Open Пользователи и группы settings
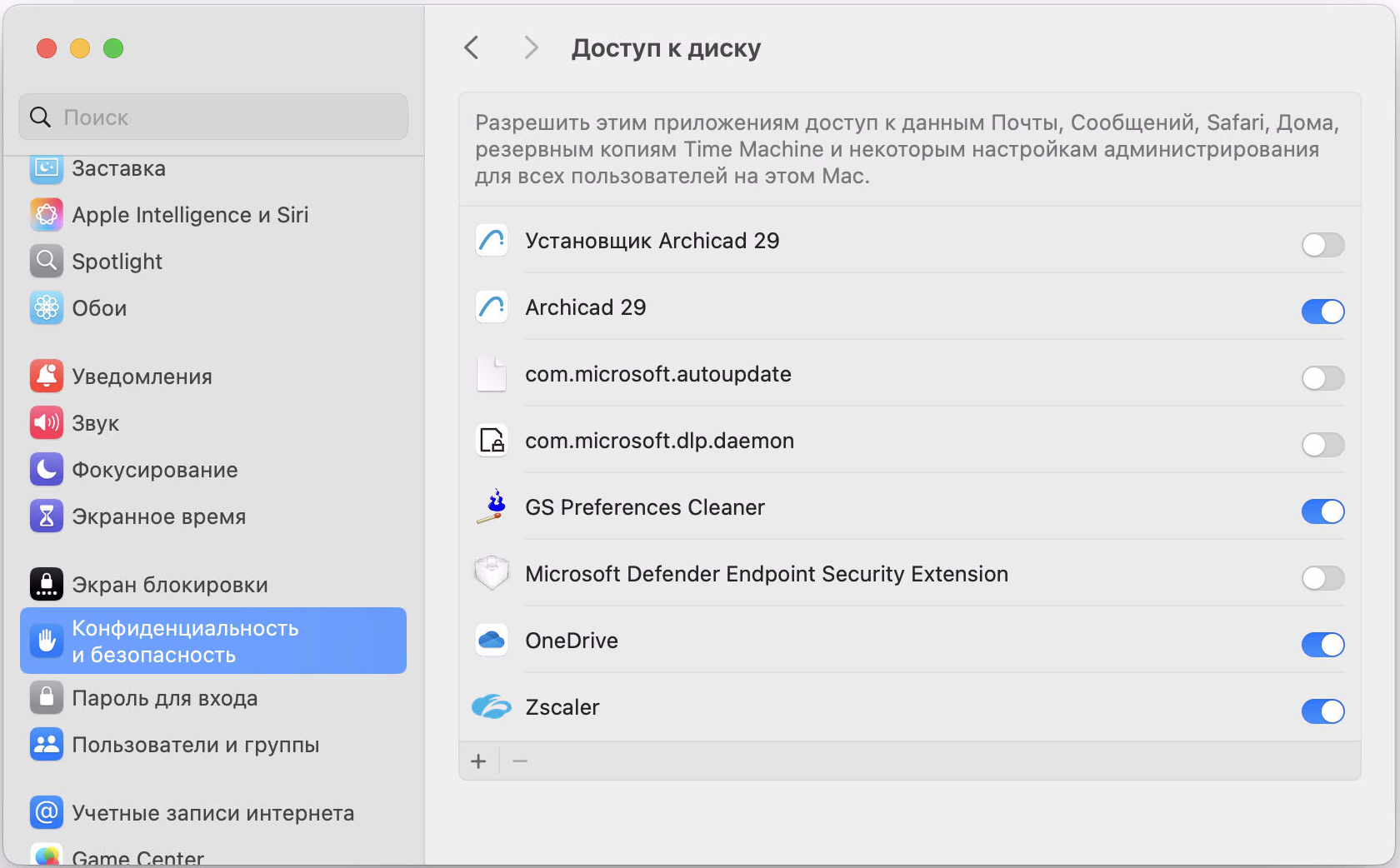The height and width of the screenshot is (868, 1400). coord(196,745)
